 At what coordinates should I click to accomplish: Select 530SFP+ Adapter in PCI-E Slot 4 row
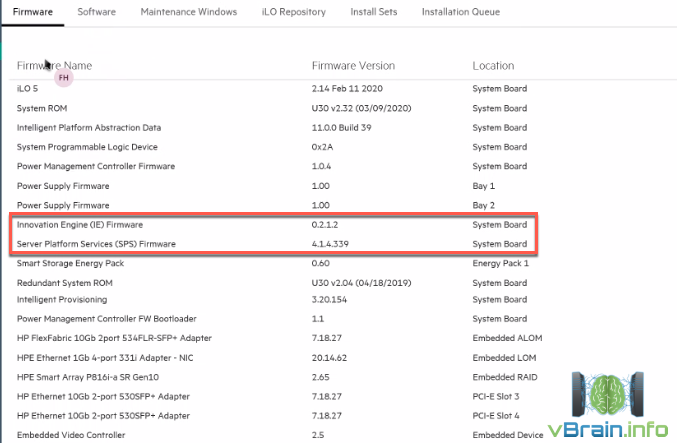pyautogui.click(x=103, y=416)
